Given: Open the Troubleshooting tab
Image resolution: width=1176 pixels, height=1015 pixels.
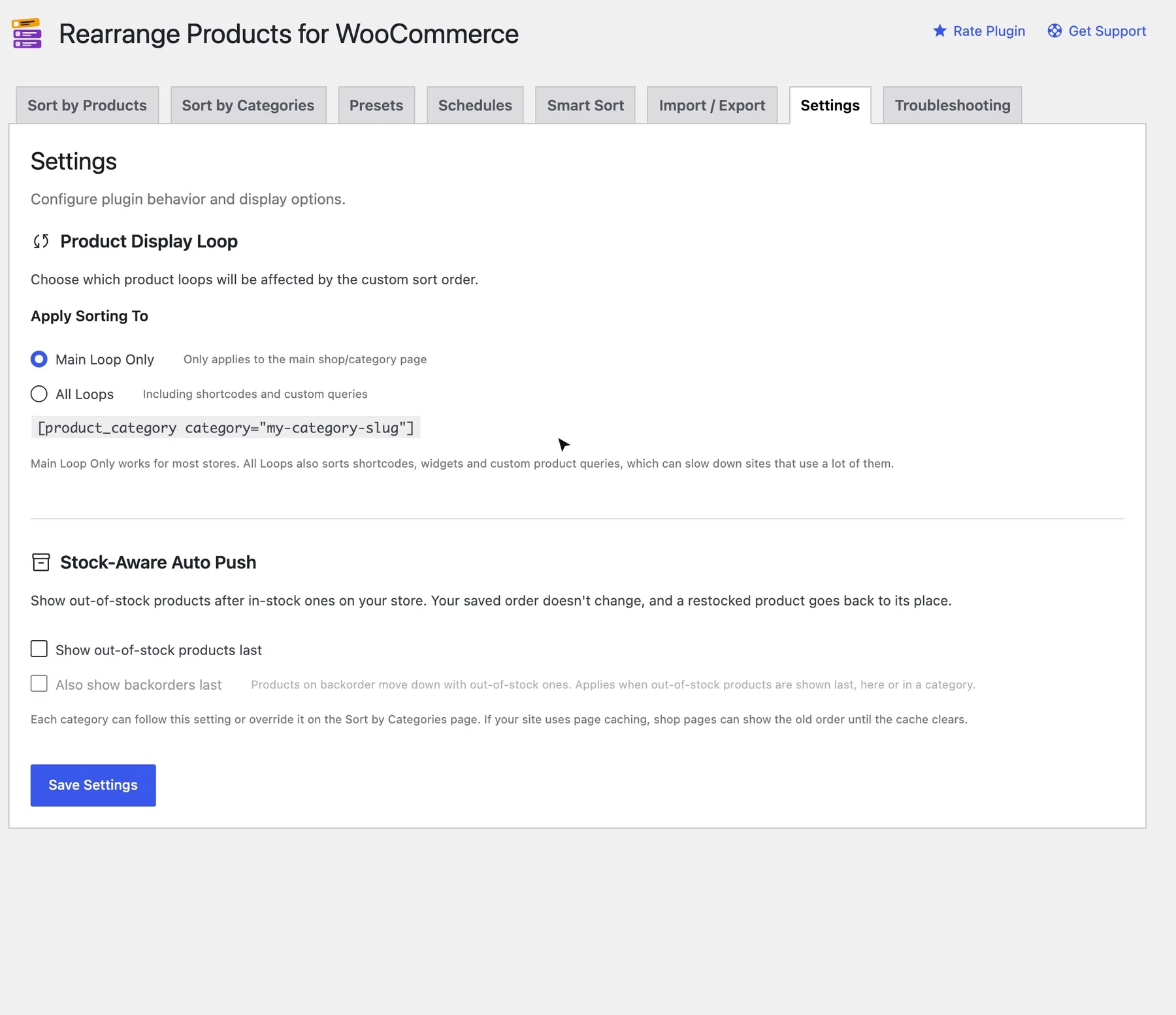Looking at the screenshot, I should (x=953, y=105).
